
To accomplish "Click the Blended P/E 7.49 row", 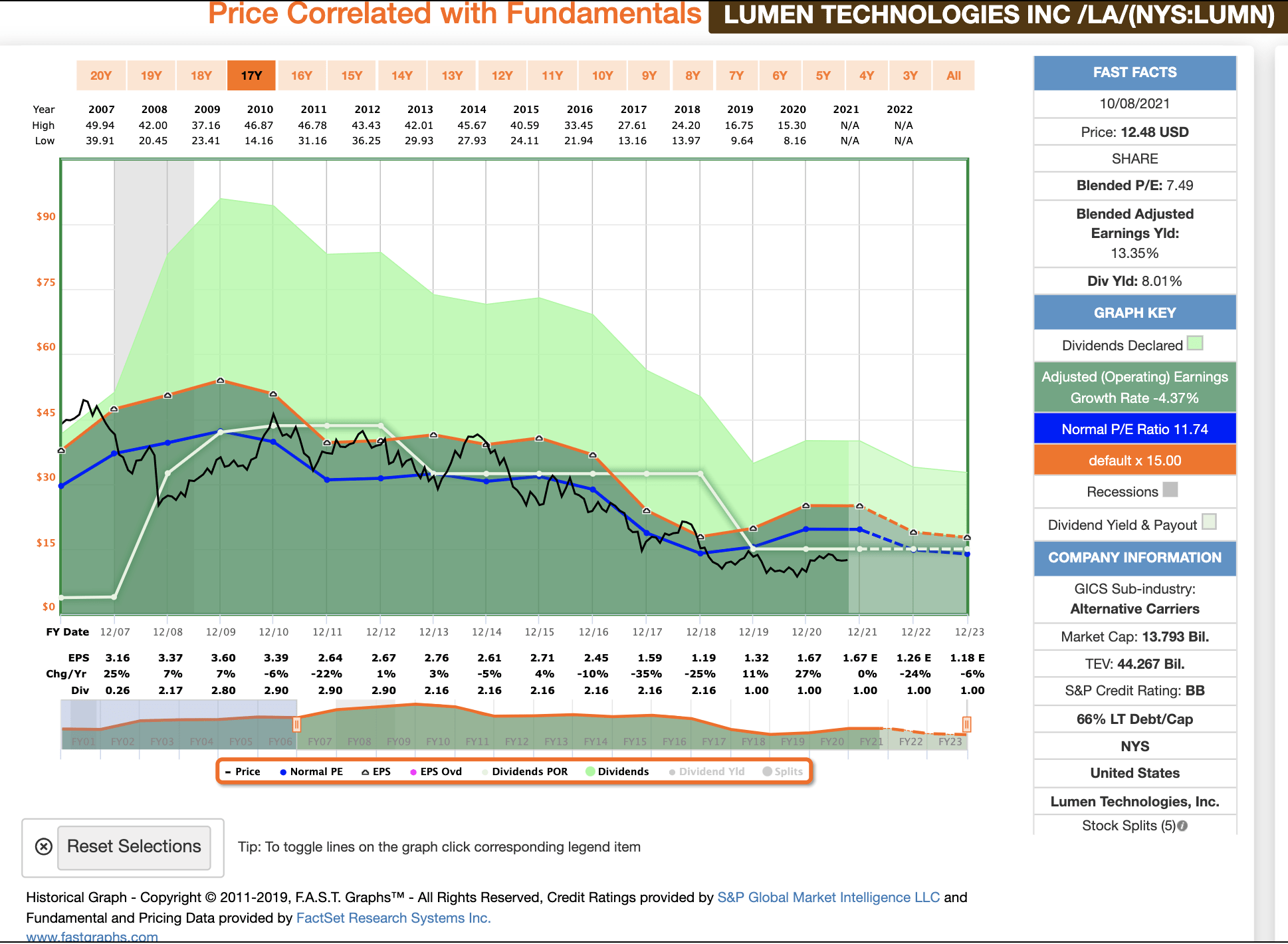I will (x=1135, y=185).
